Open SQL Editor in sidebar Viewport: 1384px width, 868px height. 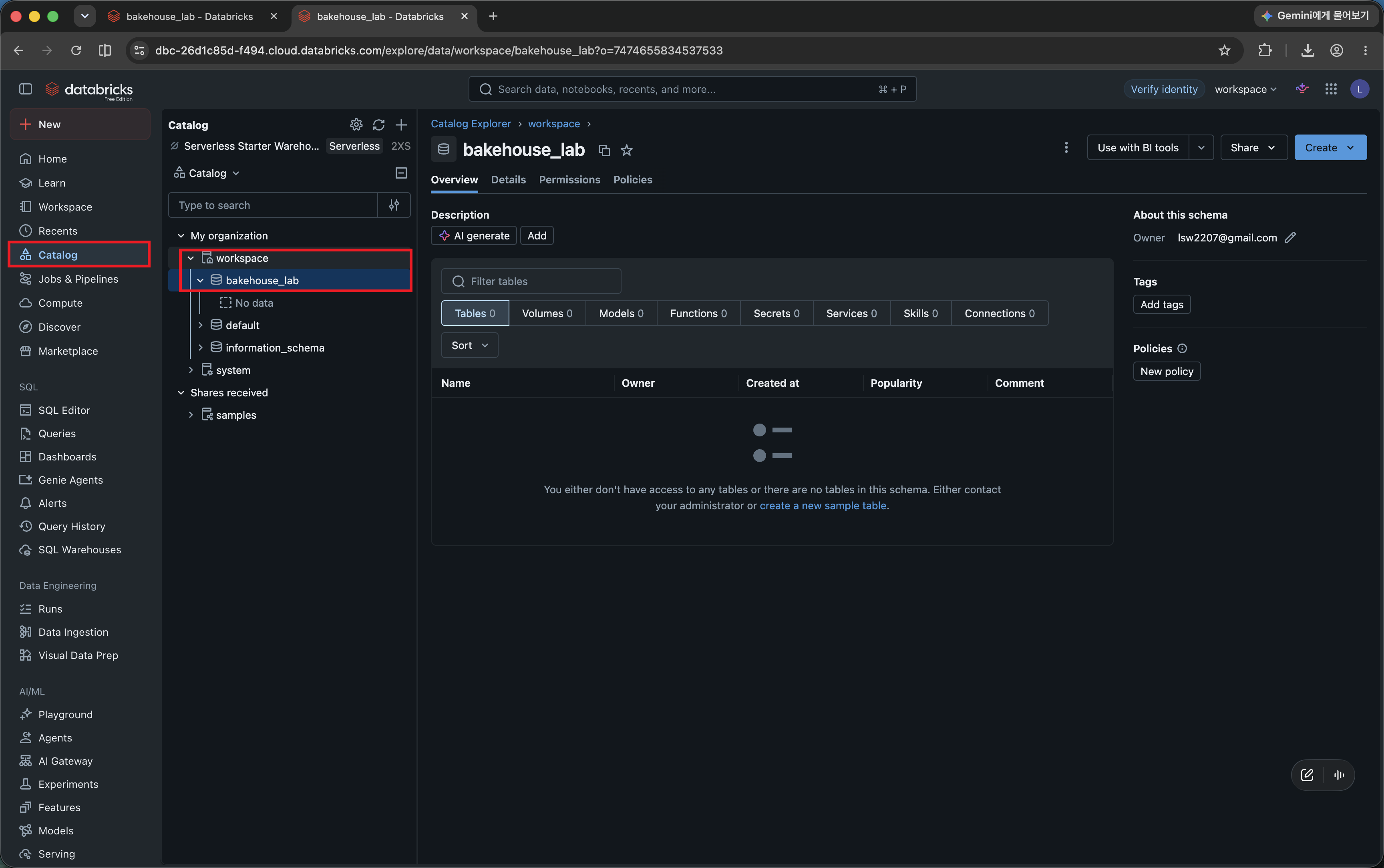[x=64, y=410]
